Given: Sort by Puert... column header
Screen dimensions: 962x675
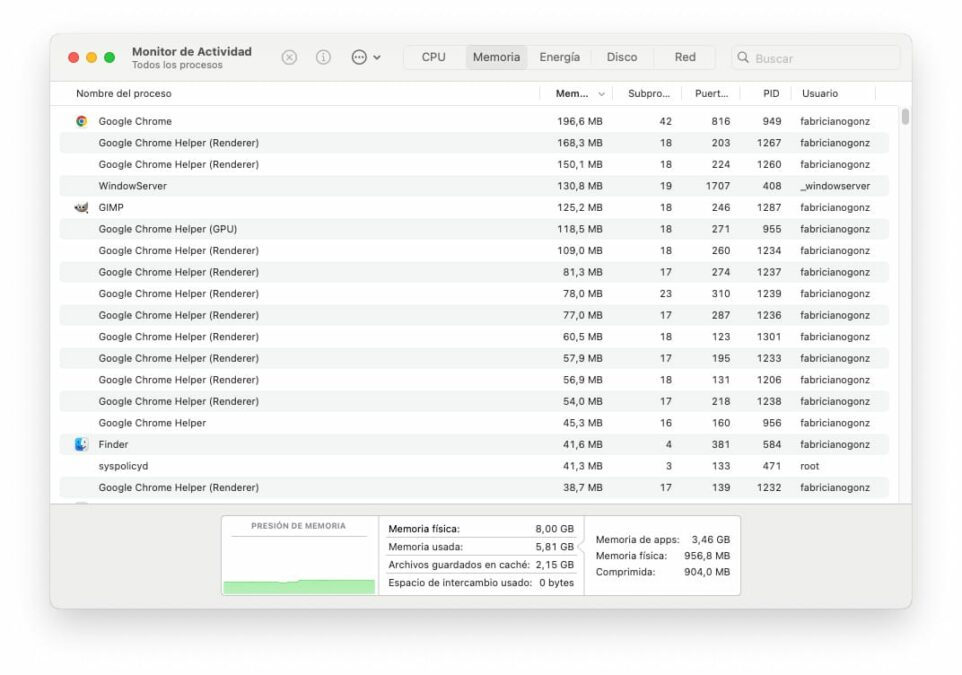Looking at the screenshot, I should (x=711, y=93).
